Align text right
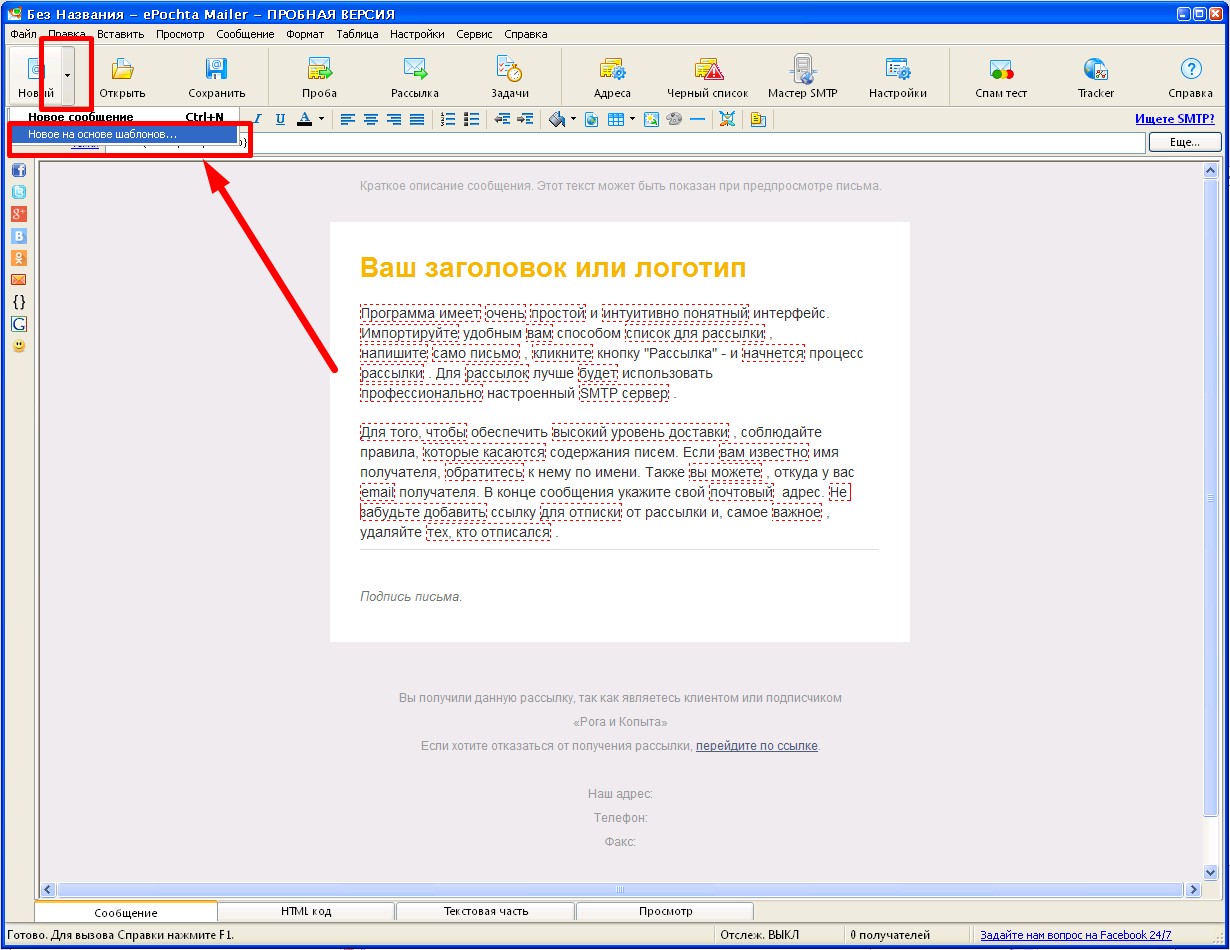This screenshot has width=1230, height=950. tap(393, 119)
